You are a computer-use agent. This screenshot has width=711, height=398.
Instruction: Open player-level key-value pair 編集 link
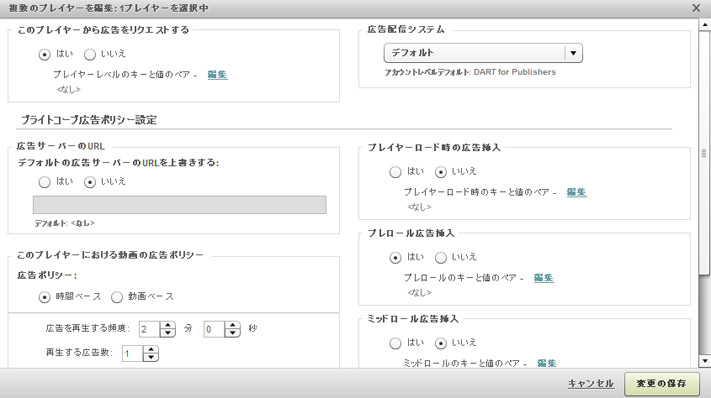click(217, 74)
